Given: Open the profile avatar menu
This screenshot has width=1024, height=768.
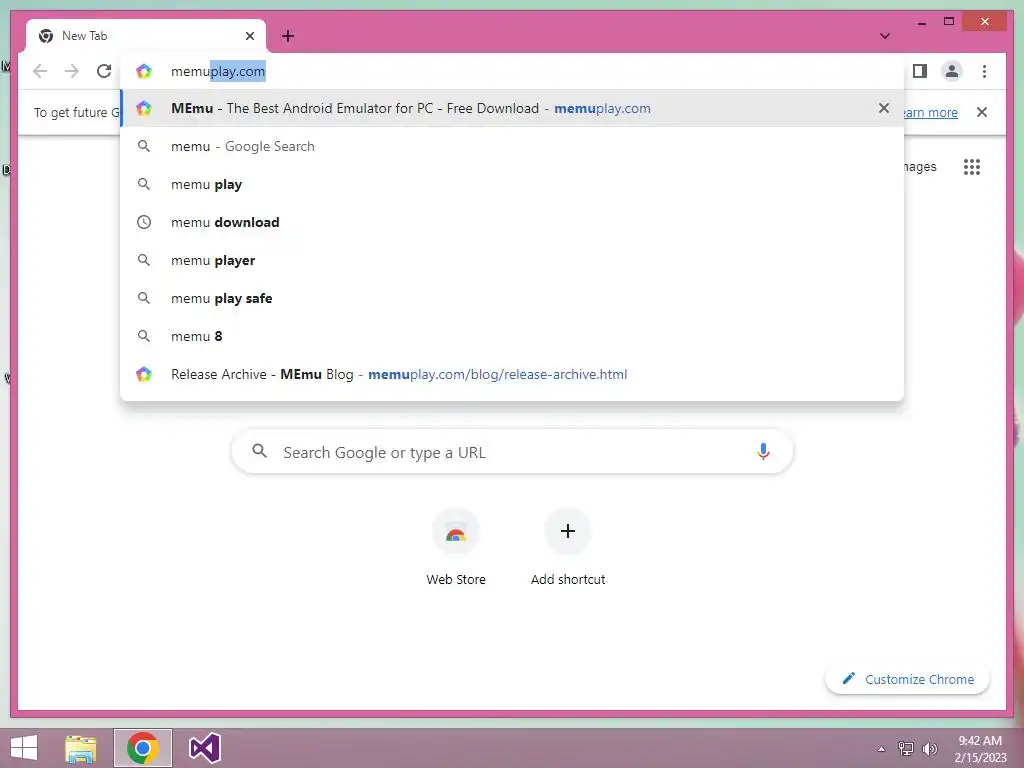Looking at the screenshot, I should (952, 71).
